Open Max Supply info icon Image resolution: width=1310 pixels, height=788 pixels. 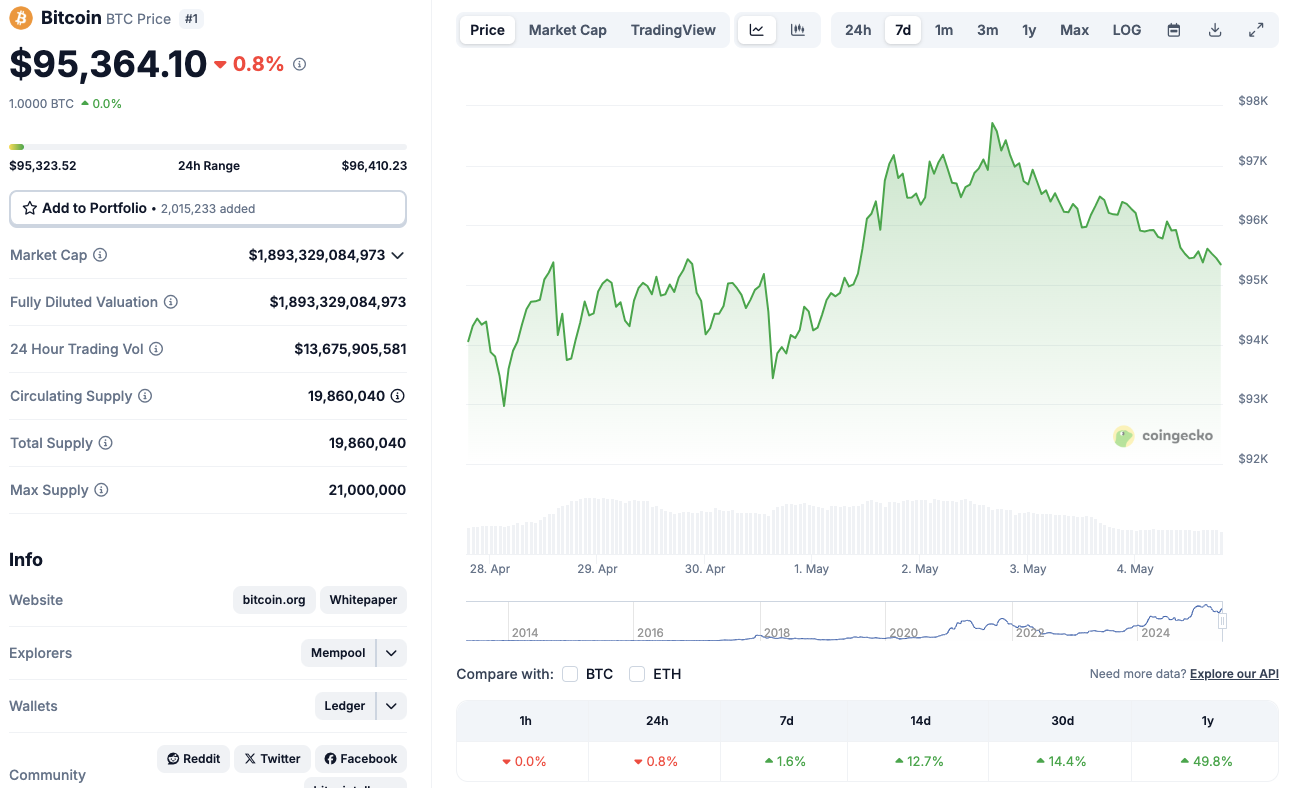tap(101, 490)
